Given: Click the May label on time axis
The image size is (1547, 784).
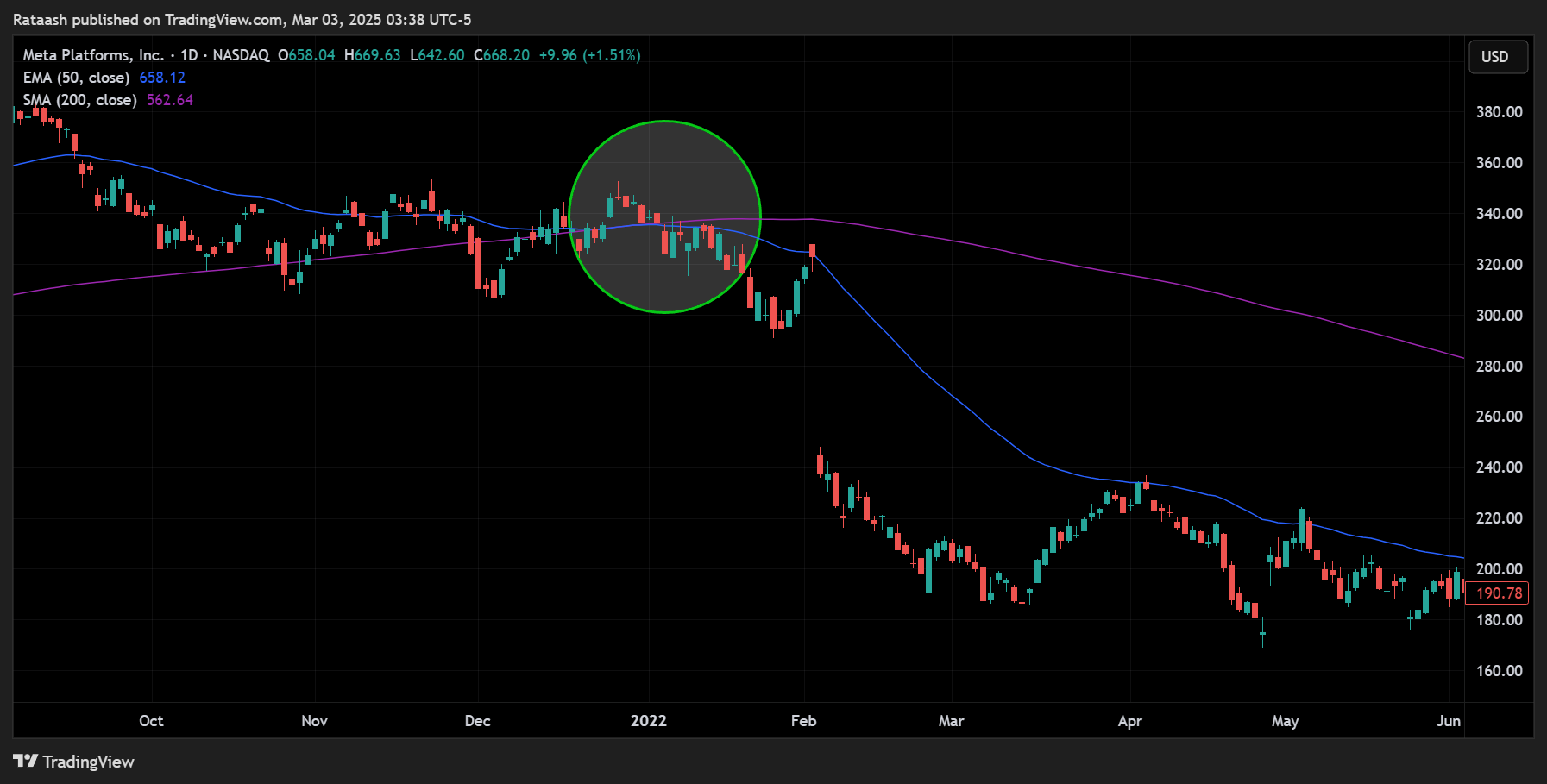Looking at the screenshot, I should [x=1285, y=721].
